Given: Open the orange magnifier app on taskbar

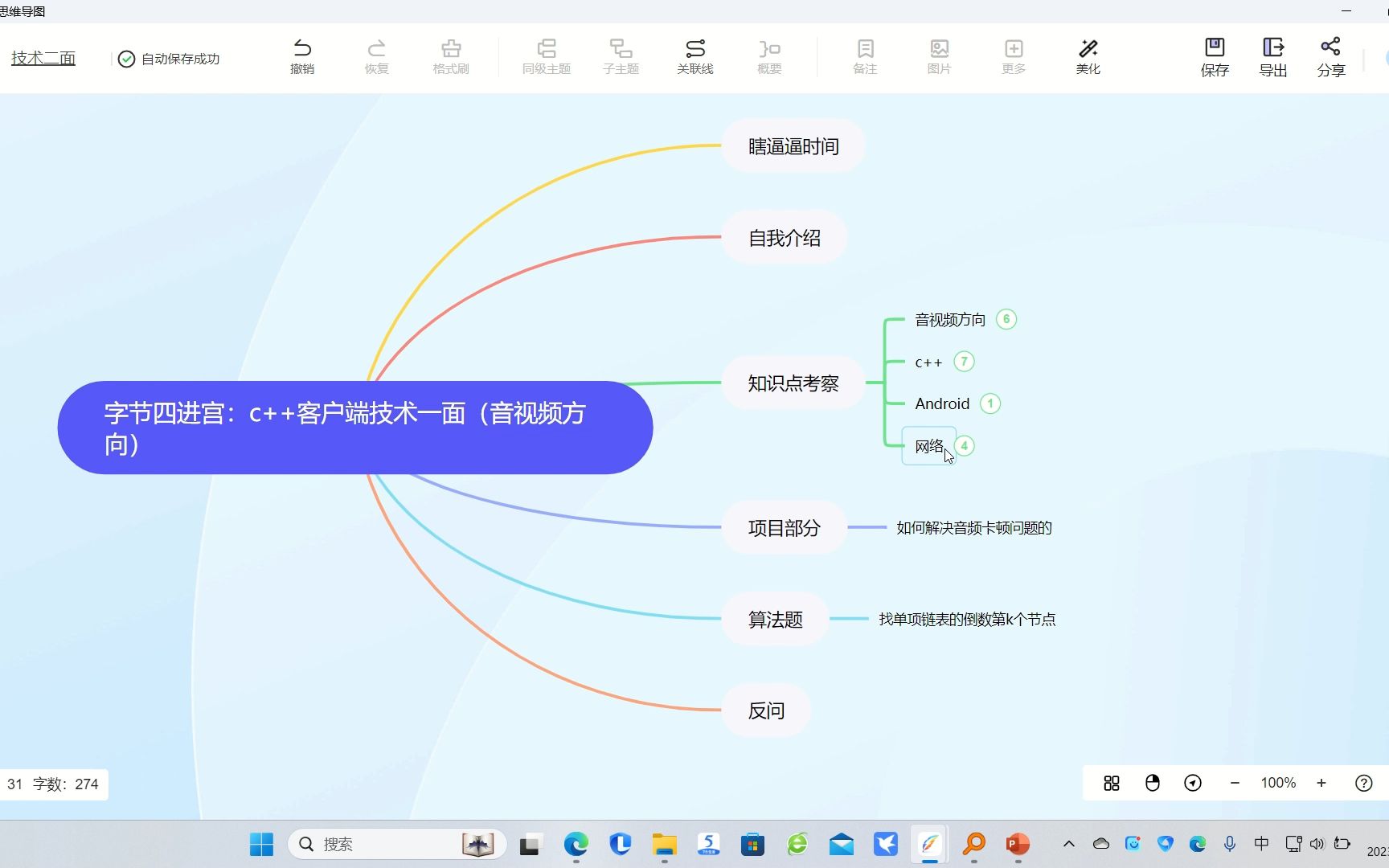Looking at the screenshot, I should 974,845.
